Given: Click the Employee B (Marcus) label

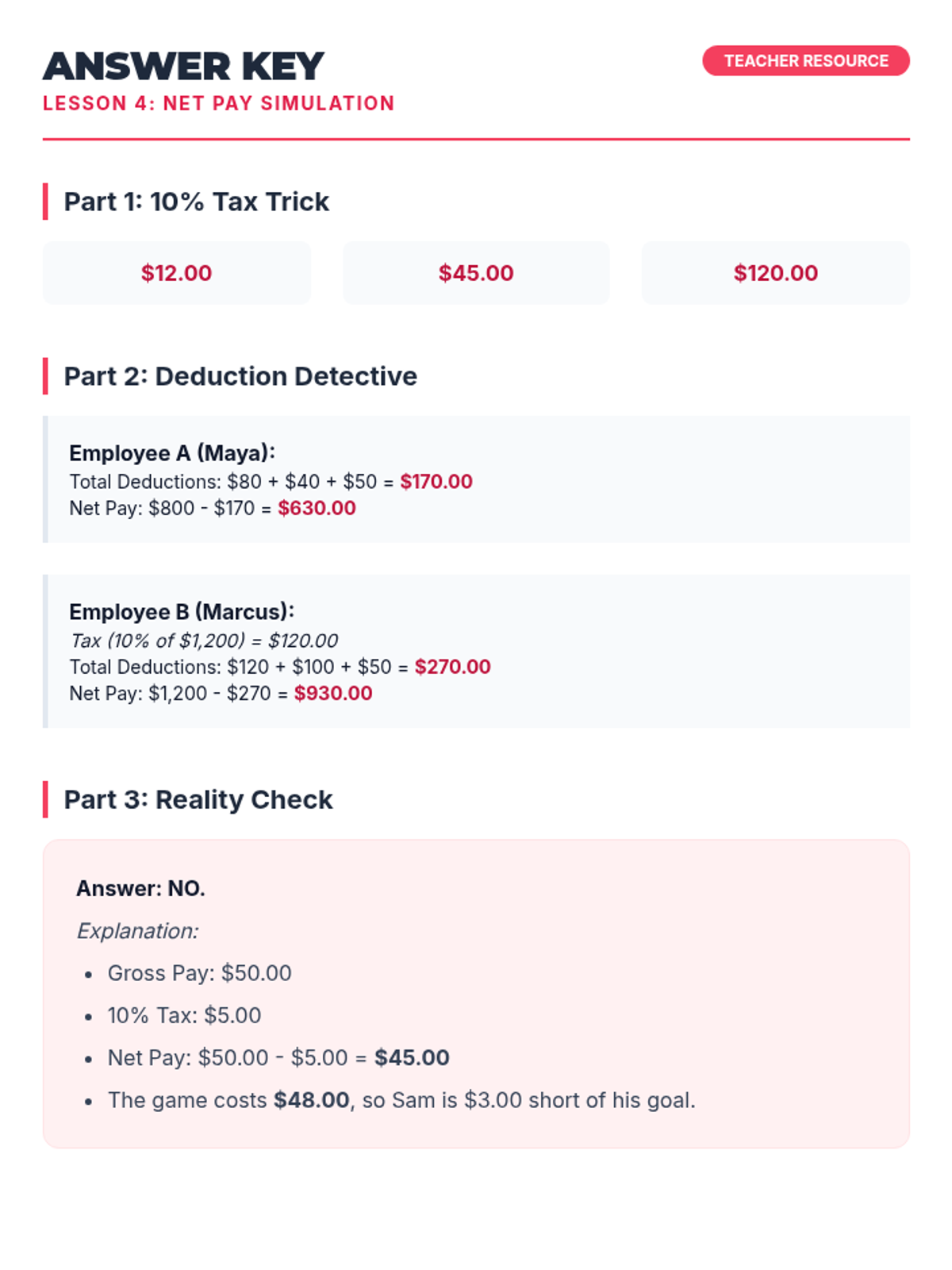Looking at the screenshot, I should pyautogui.click(x=182, y=612).
